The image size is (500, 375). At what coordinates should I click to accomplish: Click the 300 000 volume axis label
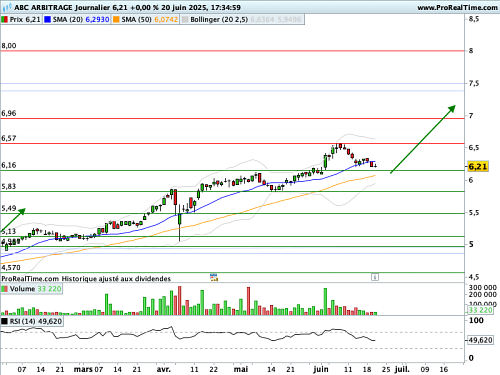tap(483, 287)
